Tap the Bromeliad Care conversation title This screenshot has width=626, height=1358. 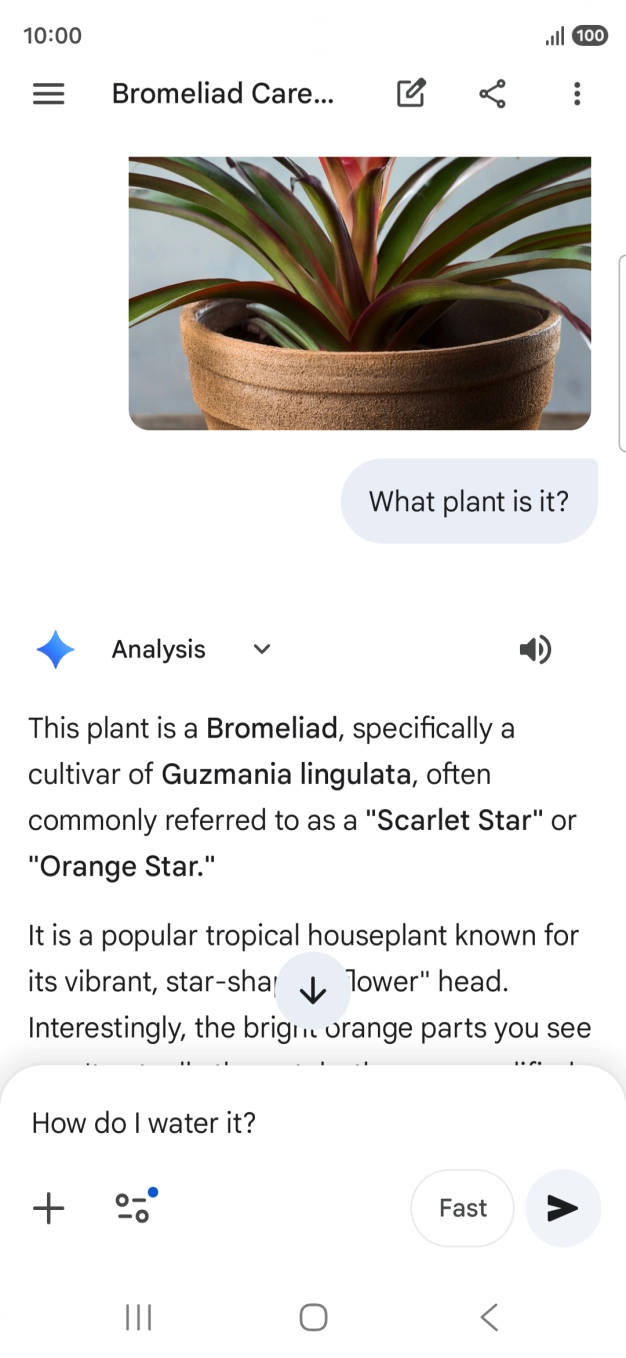coord(223,94)
